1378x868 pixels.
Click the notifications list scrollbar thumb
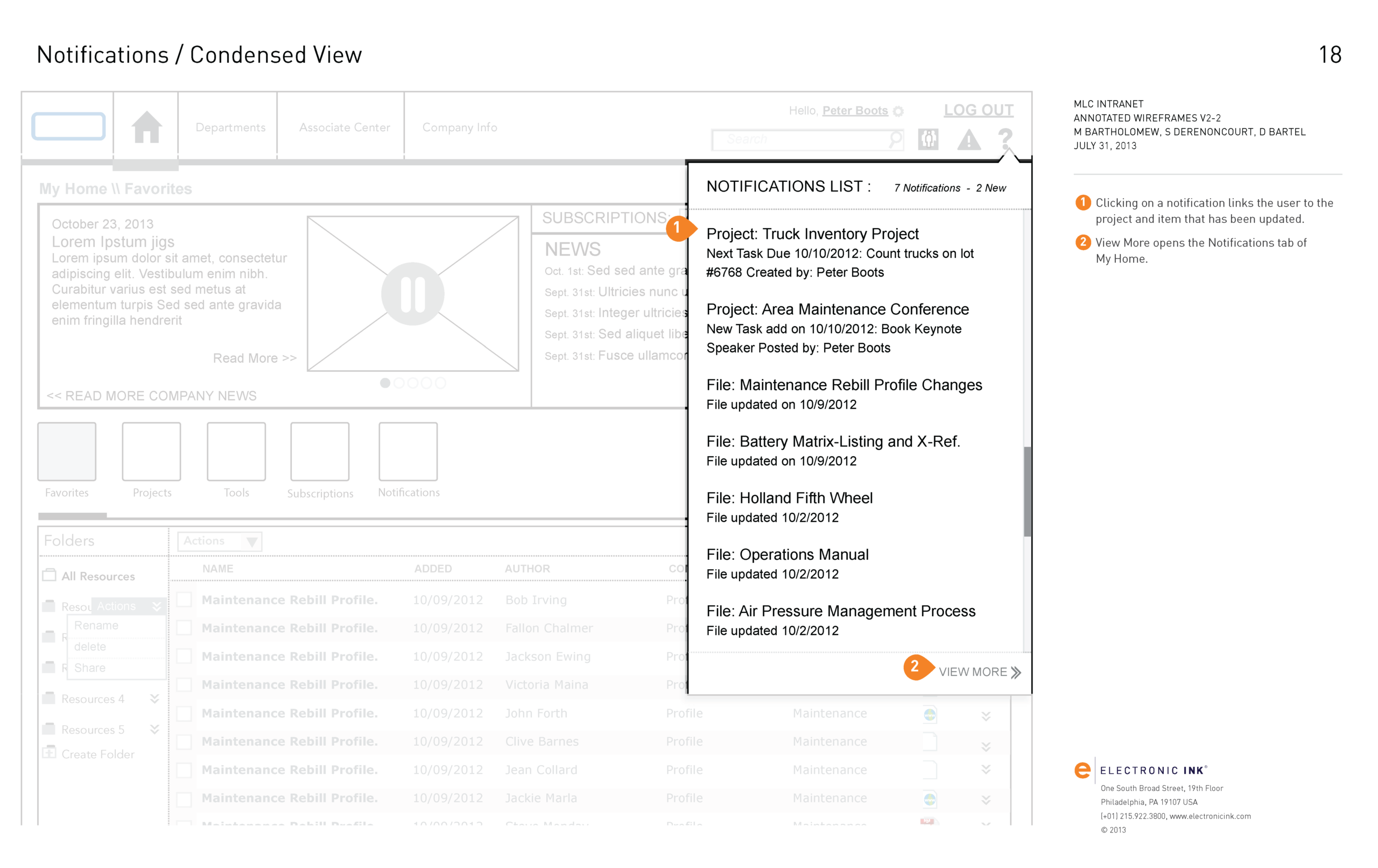click(x=1027, y=492)
